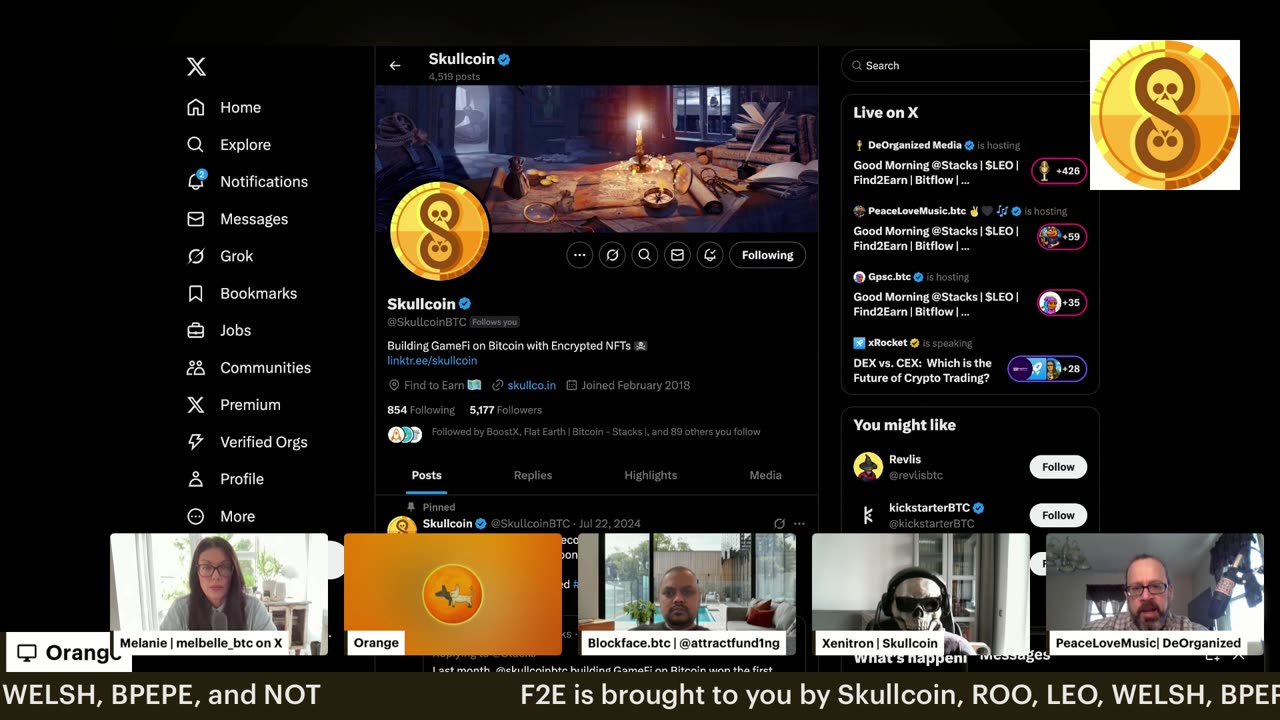The image size is (1280, 720).
Task: Click the Messages envelope icon in sidebar
Action: (x=196, y=219)
